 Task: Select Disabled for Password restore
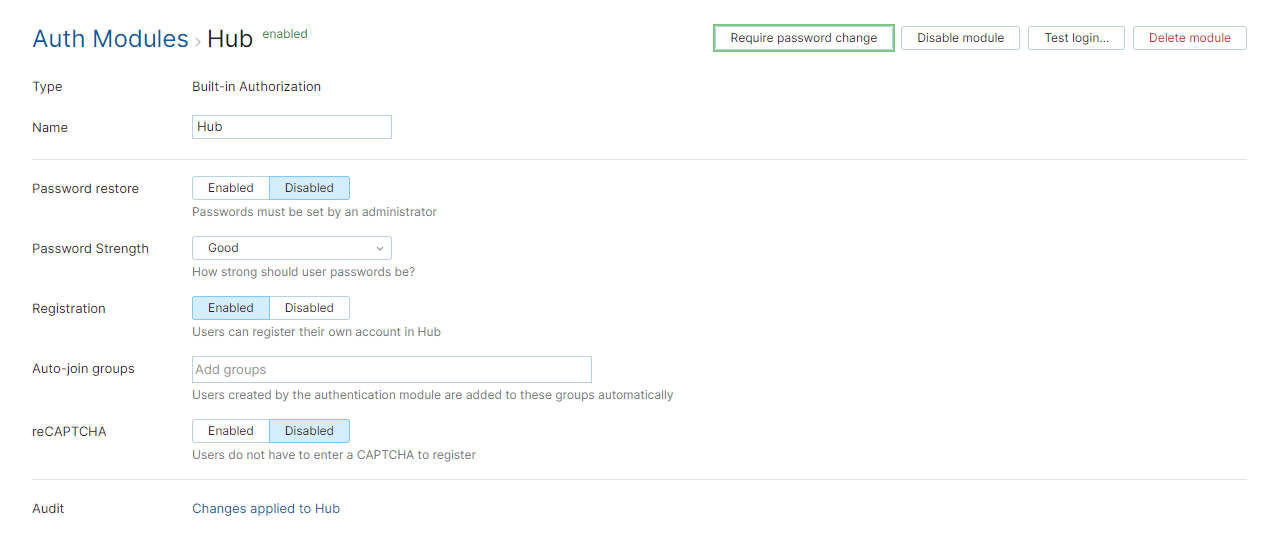point(309,188)
